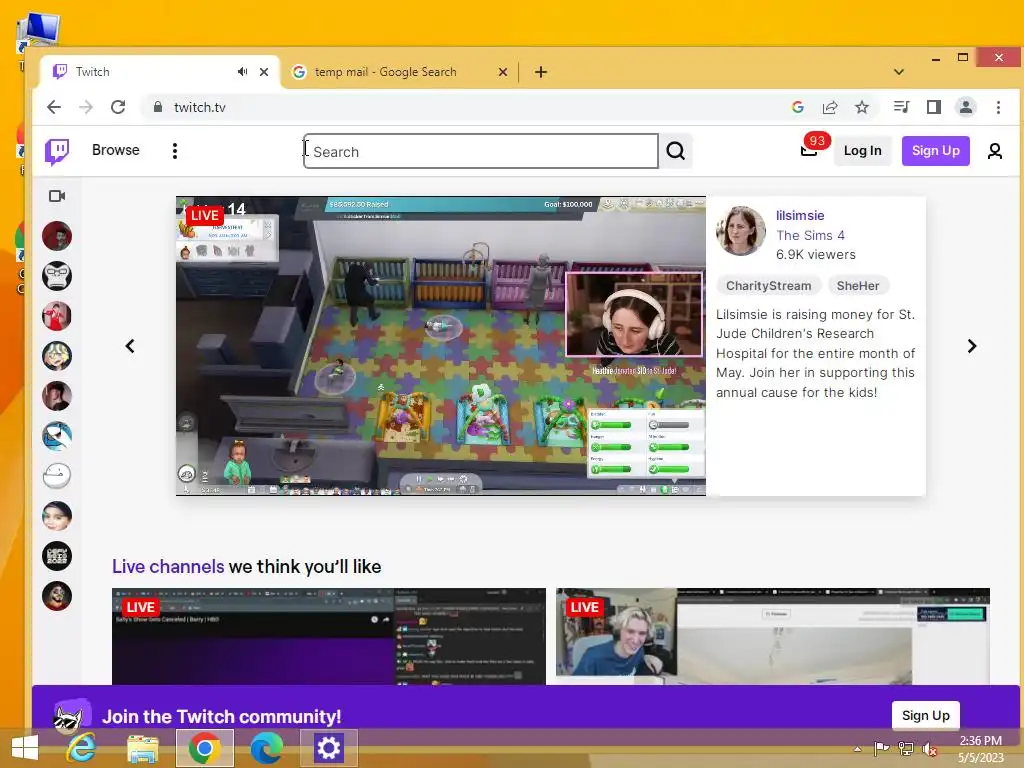Click the Chrome taskbar icon
This screenshot has width=1024, height=768.
pos(204,748)
